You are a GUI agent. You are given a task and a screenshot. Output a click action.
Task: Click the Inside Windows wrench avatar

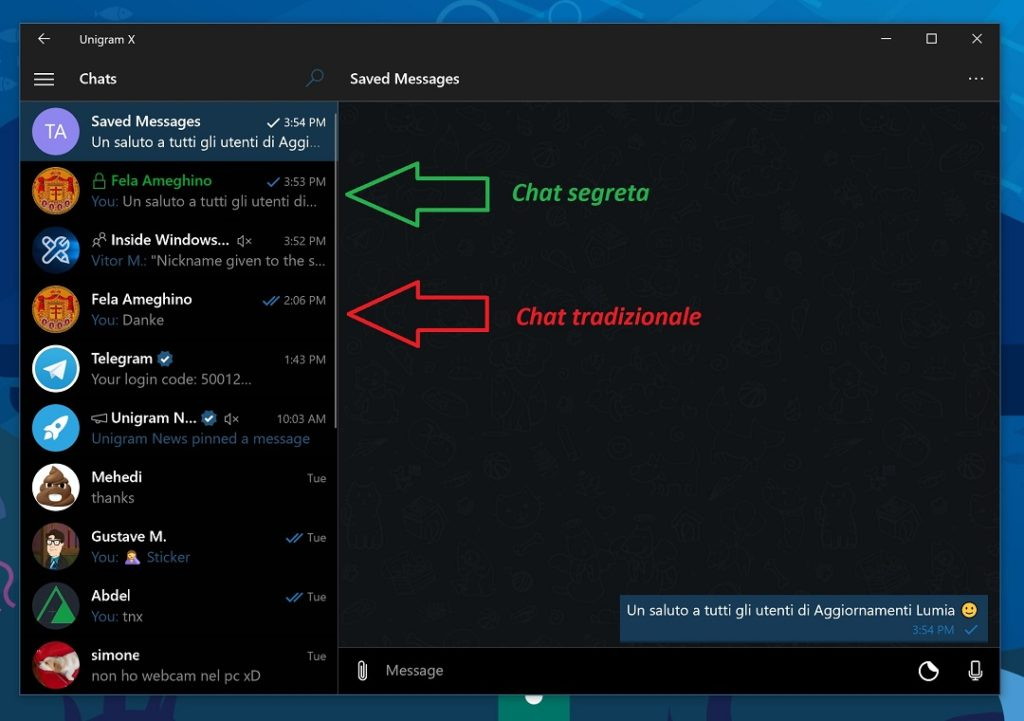coord(56,250)
